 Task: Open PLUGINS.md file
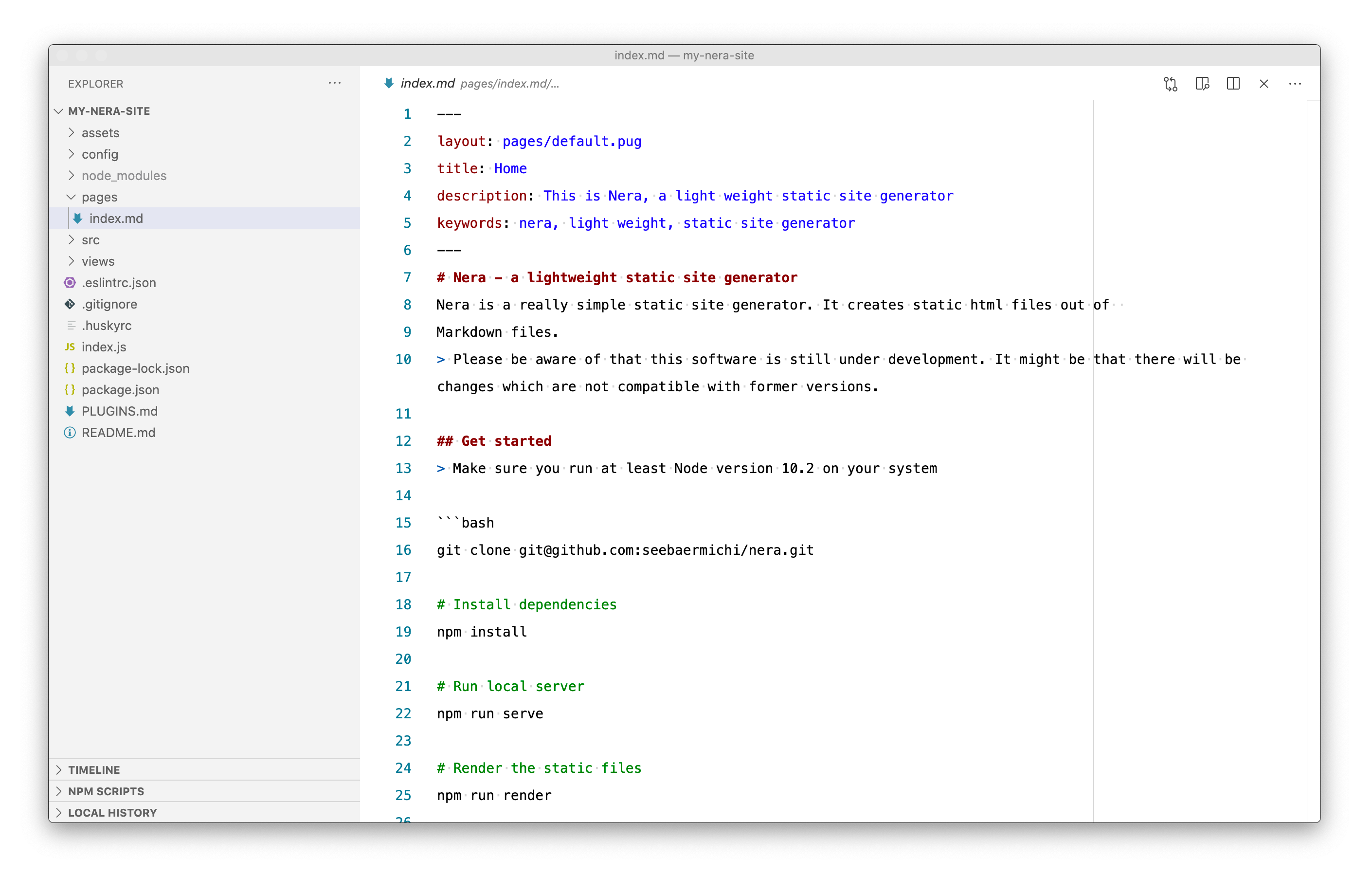[x=204, y=411]
